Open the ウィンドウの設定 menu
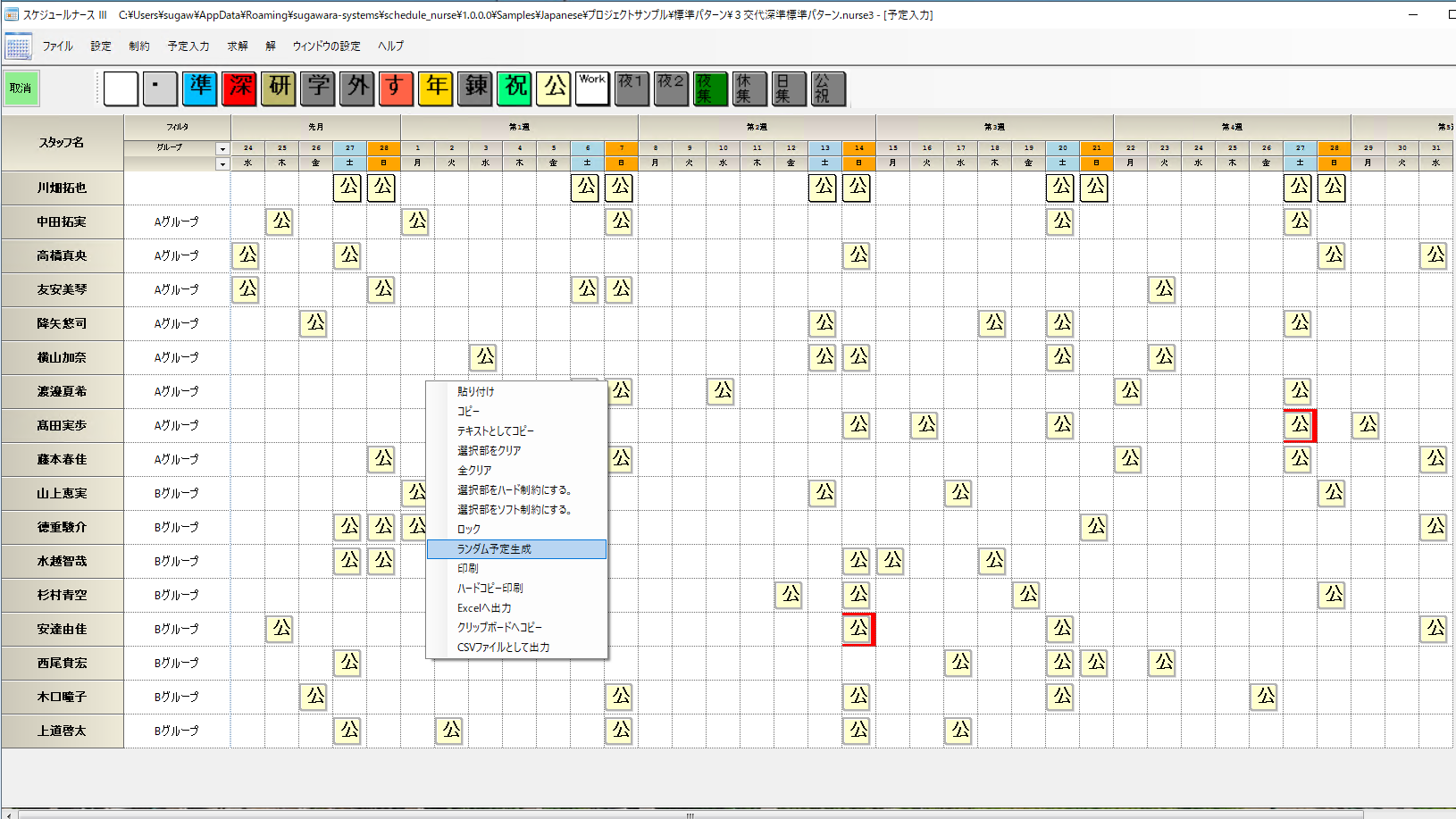Viewport: 1456px width, 819px height. point(327,46)
